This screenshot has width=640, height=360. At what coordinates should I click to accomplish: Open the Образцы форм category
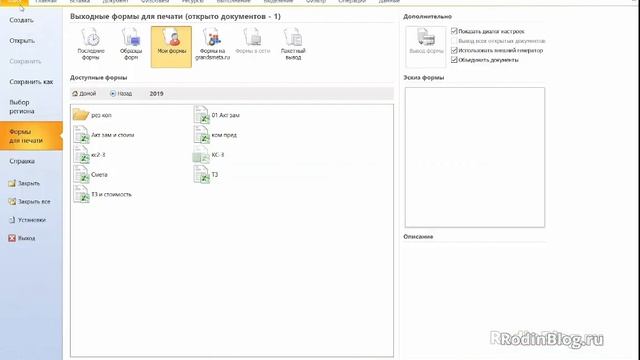(131, 45)
